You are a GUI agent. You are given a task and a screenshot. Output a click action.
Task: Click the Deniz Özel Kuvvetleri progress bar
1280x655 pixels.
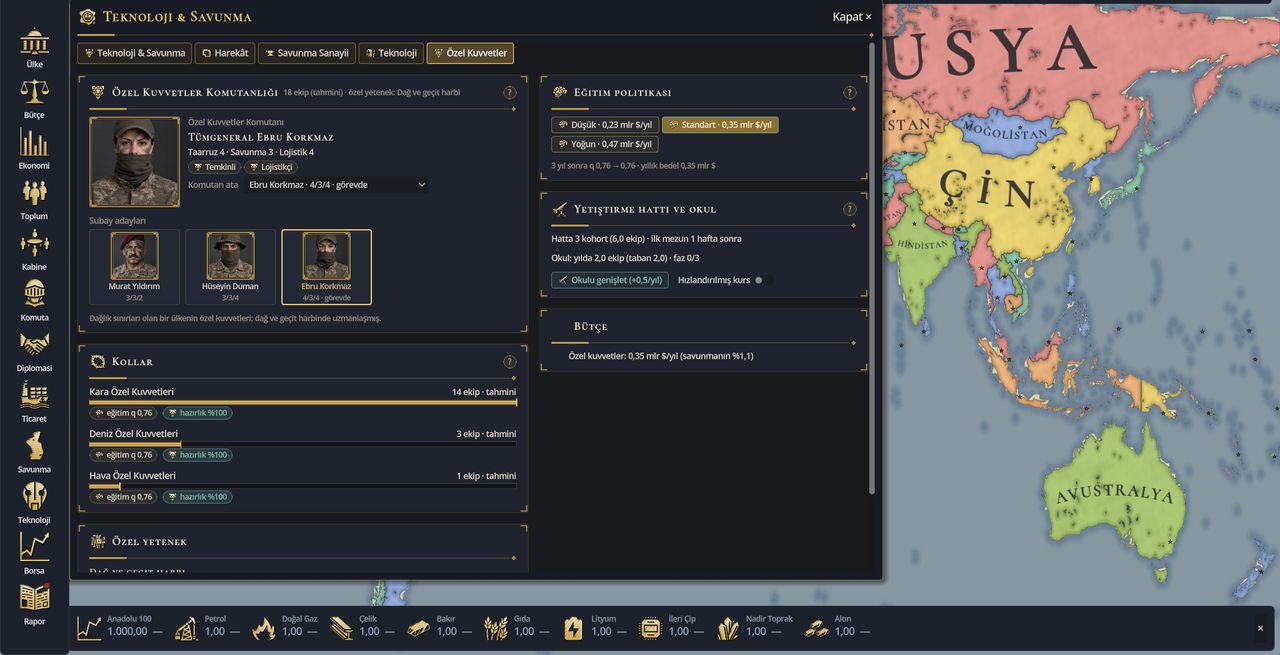[x=303, y=444]
